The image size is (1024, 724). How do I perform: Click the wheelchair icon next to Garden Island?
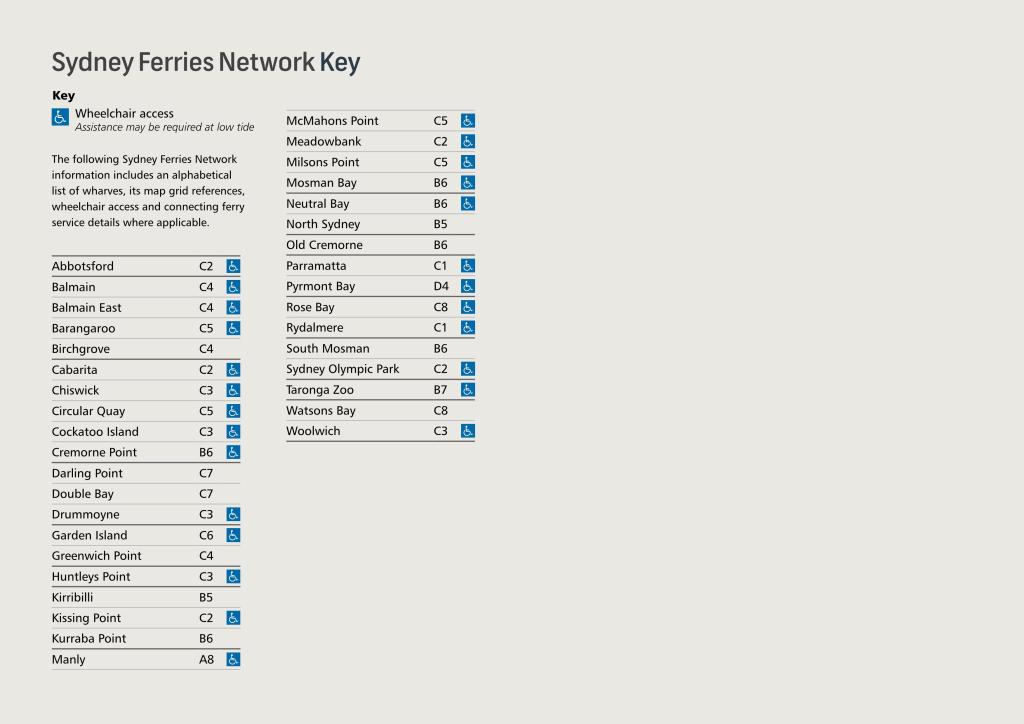pos(233,535)
